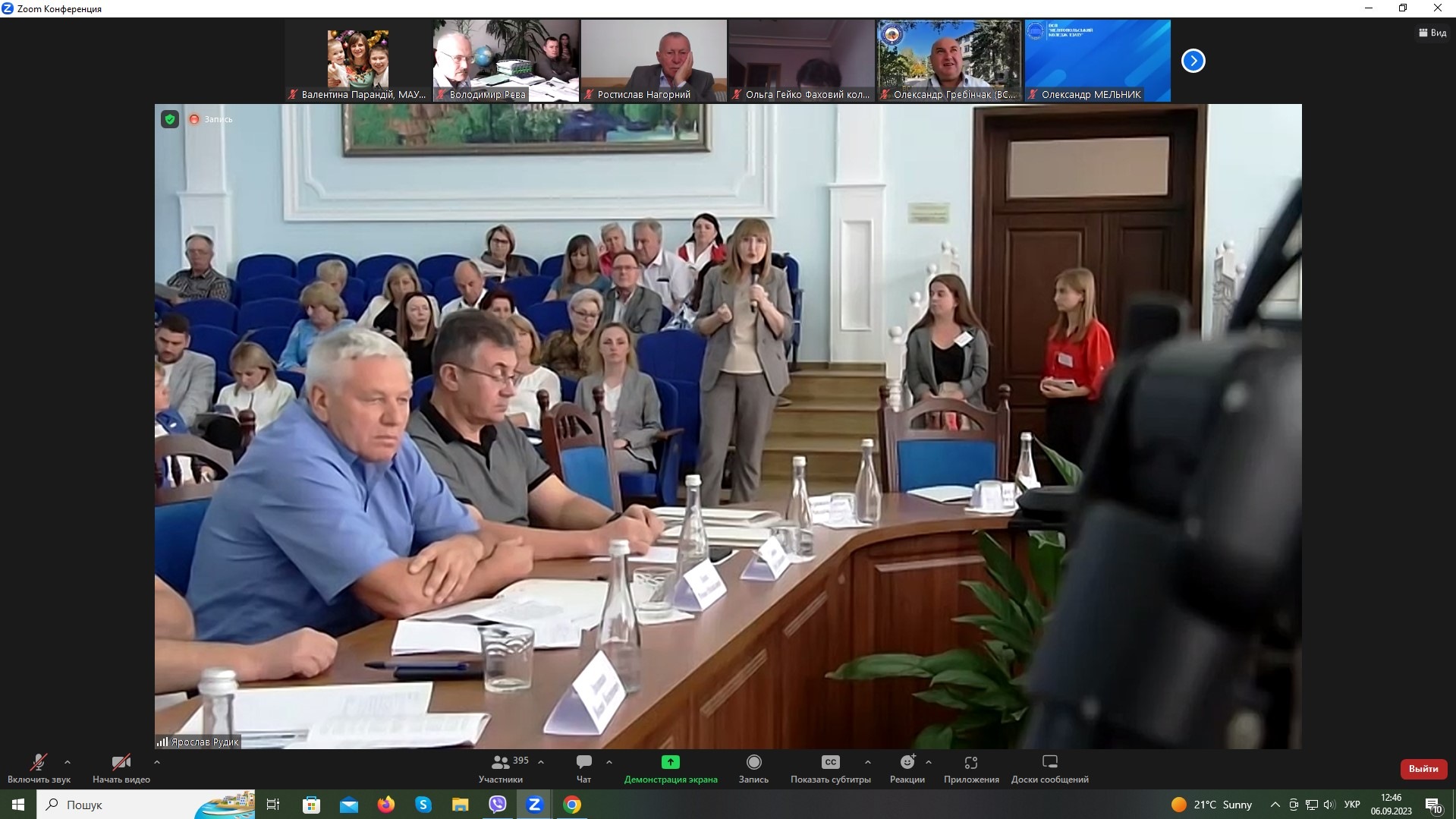Toggle Показать субтитры captions
Image resolution: width=1456 pixels, height=819 pixels.
(830, 767)
